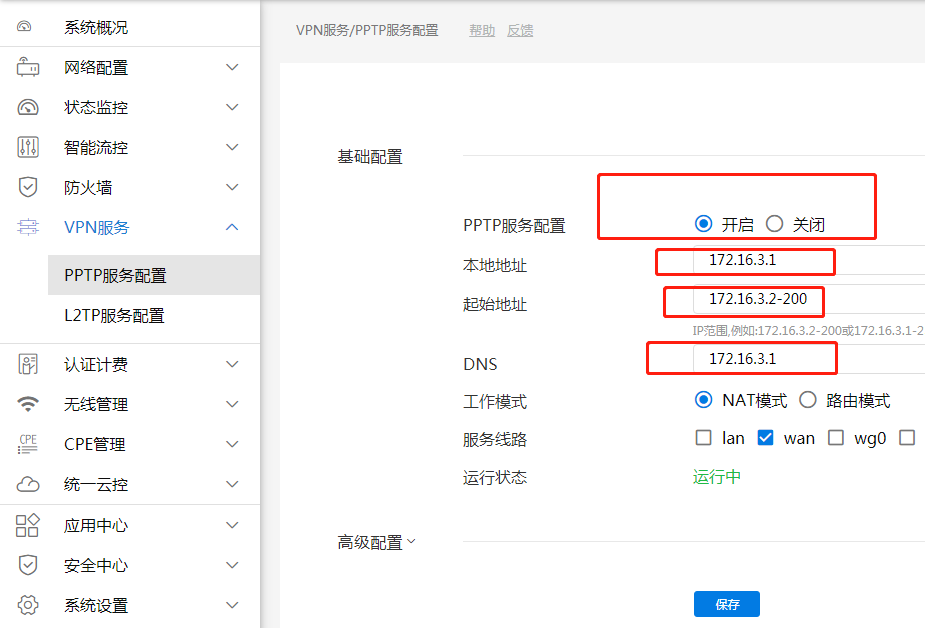Image resolution: width=925 pixels, height=628 pixels.
Task: Expand the 高级配置 section
Action: (x=376, y=543)
